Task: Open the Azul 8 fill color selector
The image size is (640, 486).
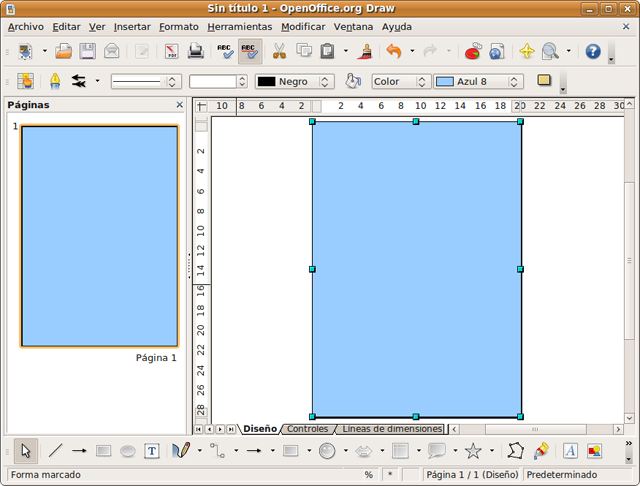Action: (477, 82)
